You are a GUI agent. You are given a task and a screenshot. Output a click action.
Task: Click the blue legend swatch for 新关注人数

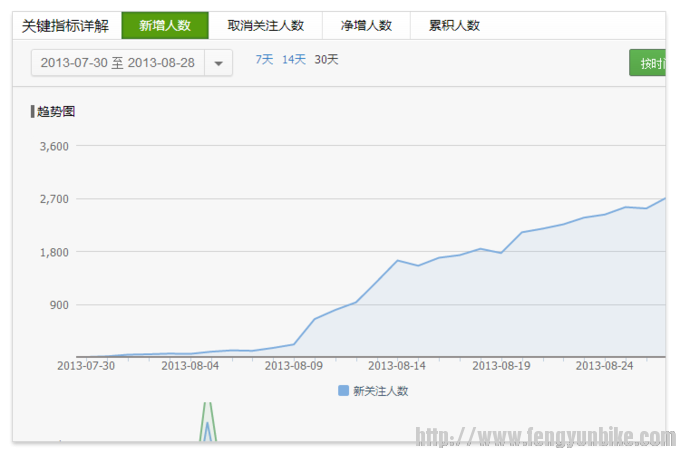click(x=344, y=391)
